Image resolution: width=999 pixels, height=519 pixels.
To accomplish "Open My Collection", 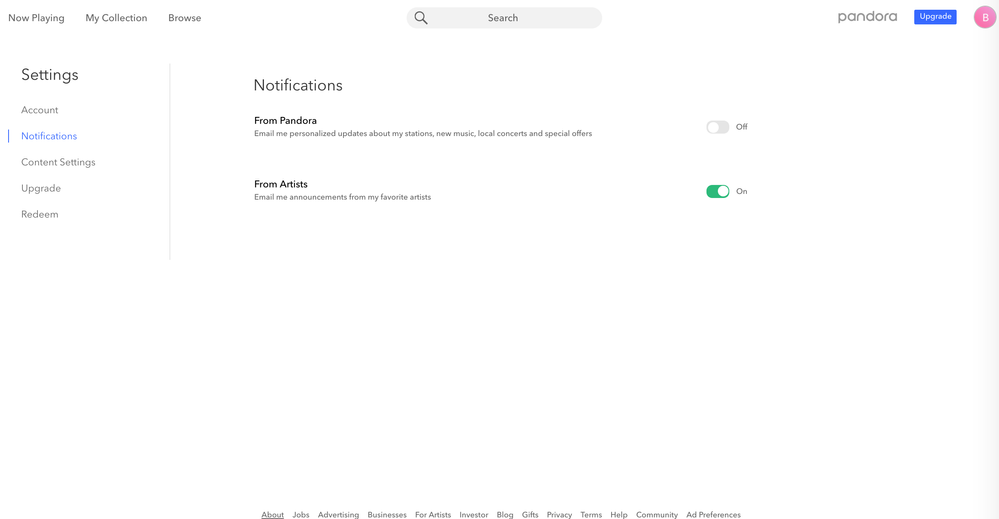I will 116,18.
